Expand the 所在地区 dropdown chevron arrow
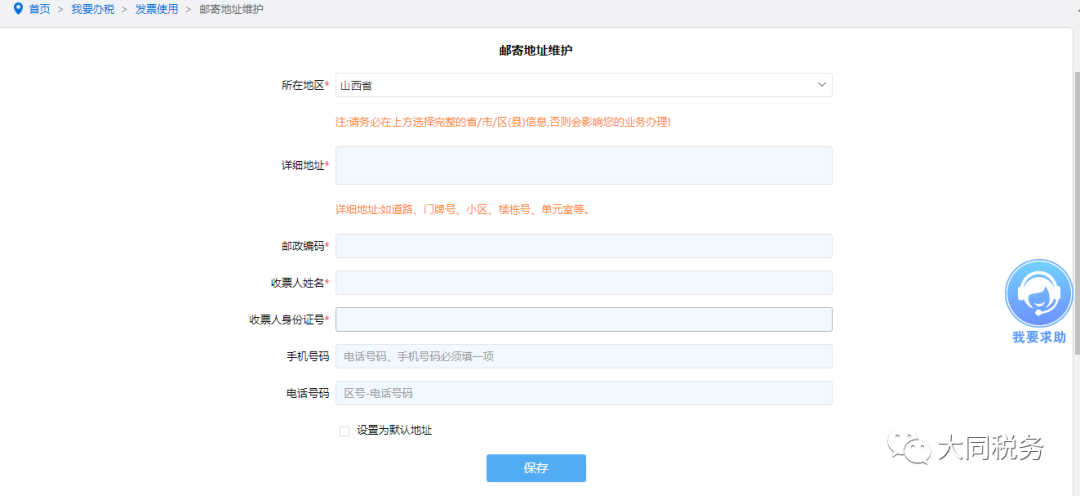Screen dimensions: 1080x496 point(821,85)
